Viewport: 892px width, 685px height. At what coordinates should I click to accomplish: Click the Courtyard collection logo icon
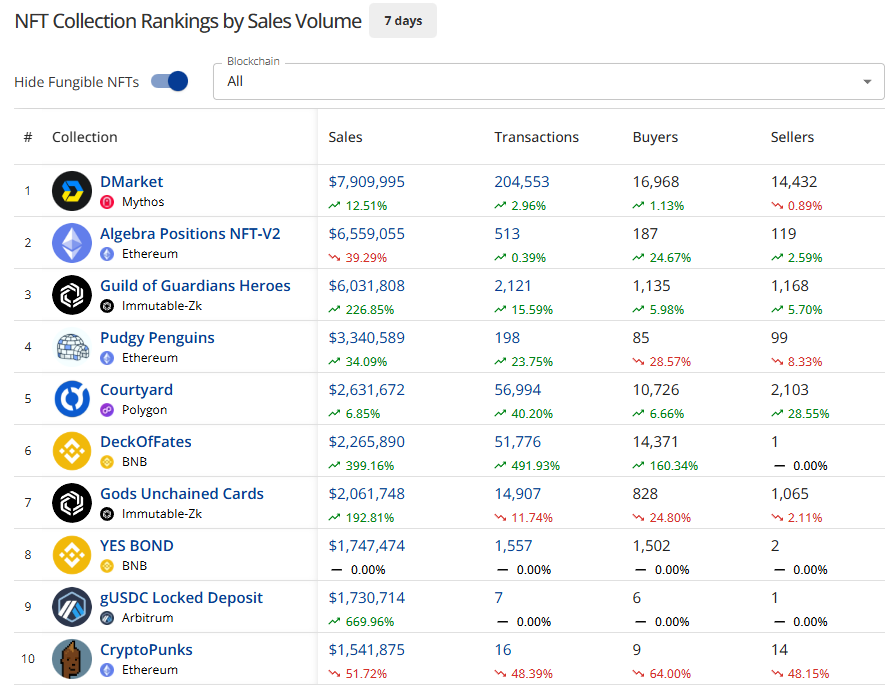click(x=72, y=399)
